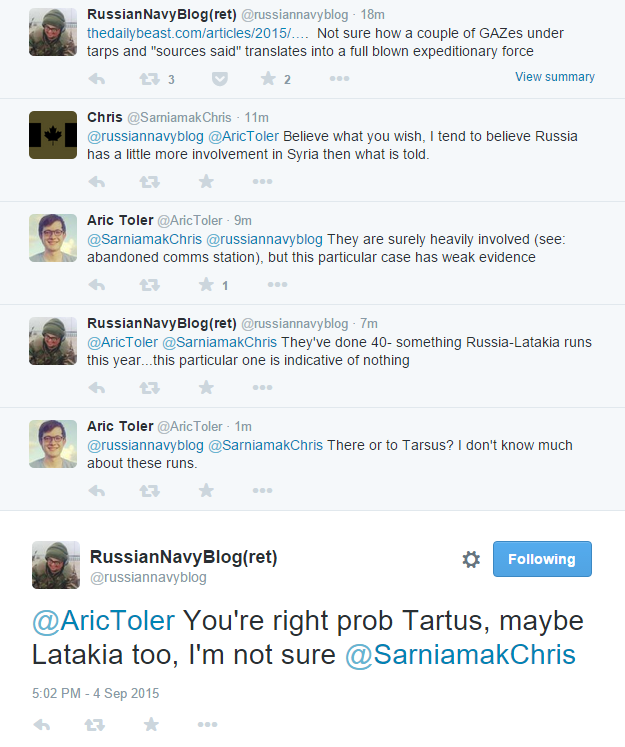Viewport: 625px width, 747px height.
Task: Open thedailybeast.com article link
Action: [198, 34]
